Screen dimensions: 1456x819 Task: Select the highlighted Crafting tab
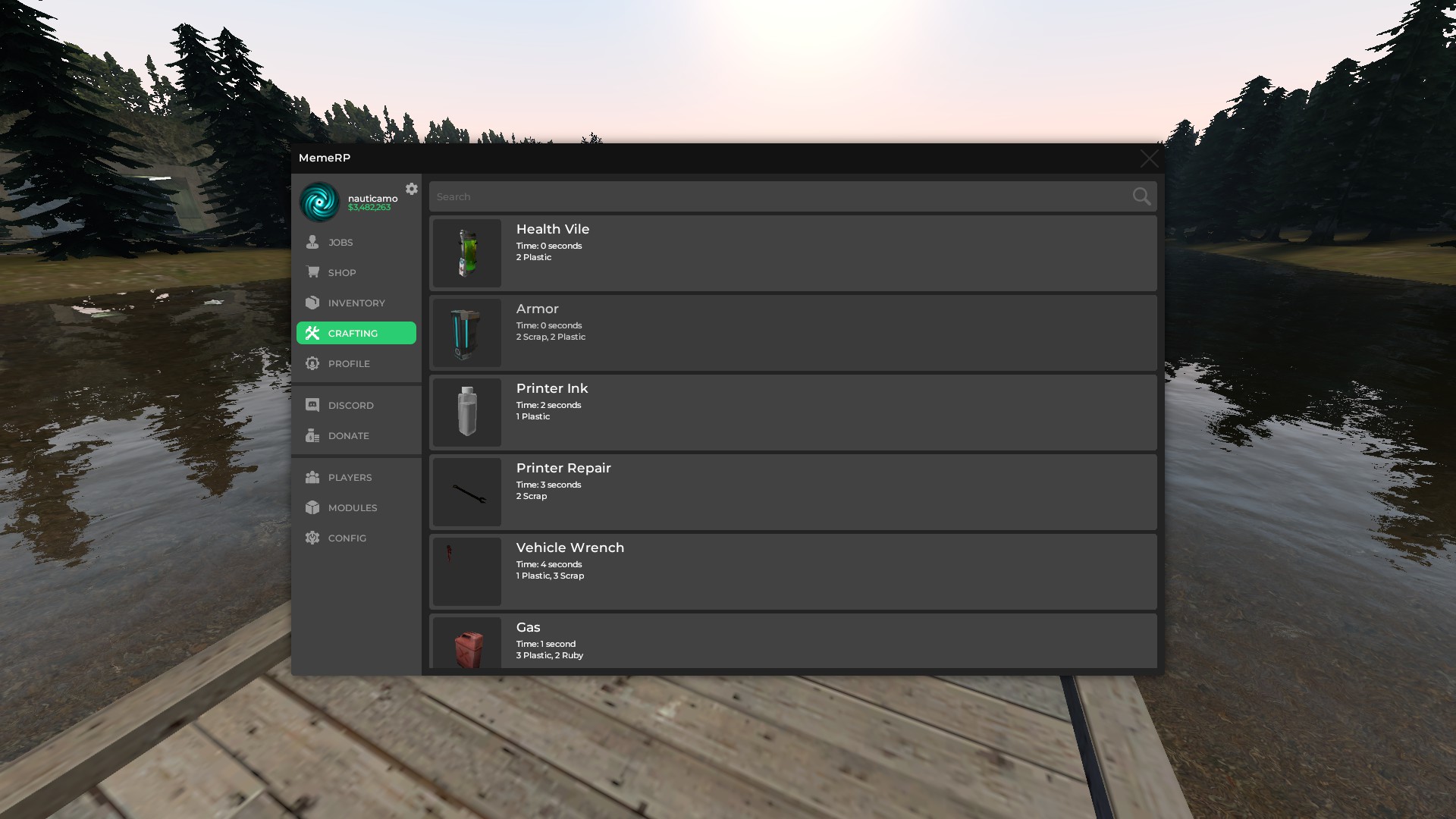tap(356, 333)
